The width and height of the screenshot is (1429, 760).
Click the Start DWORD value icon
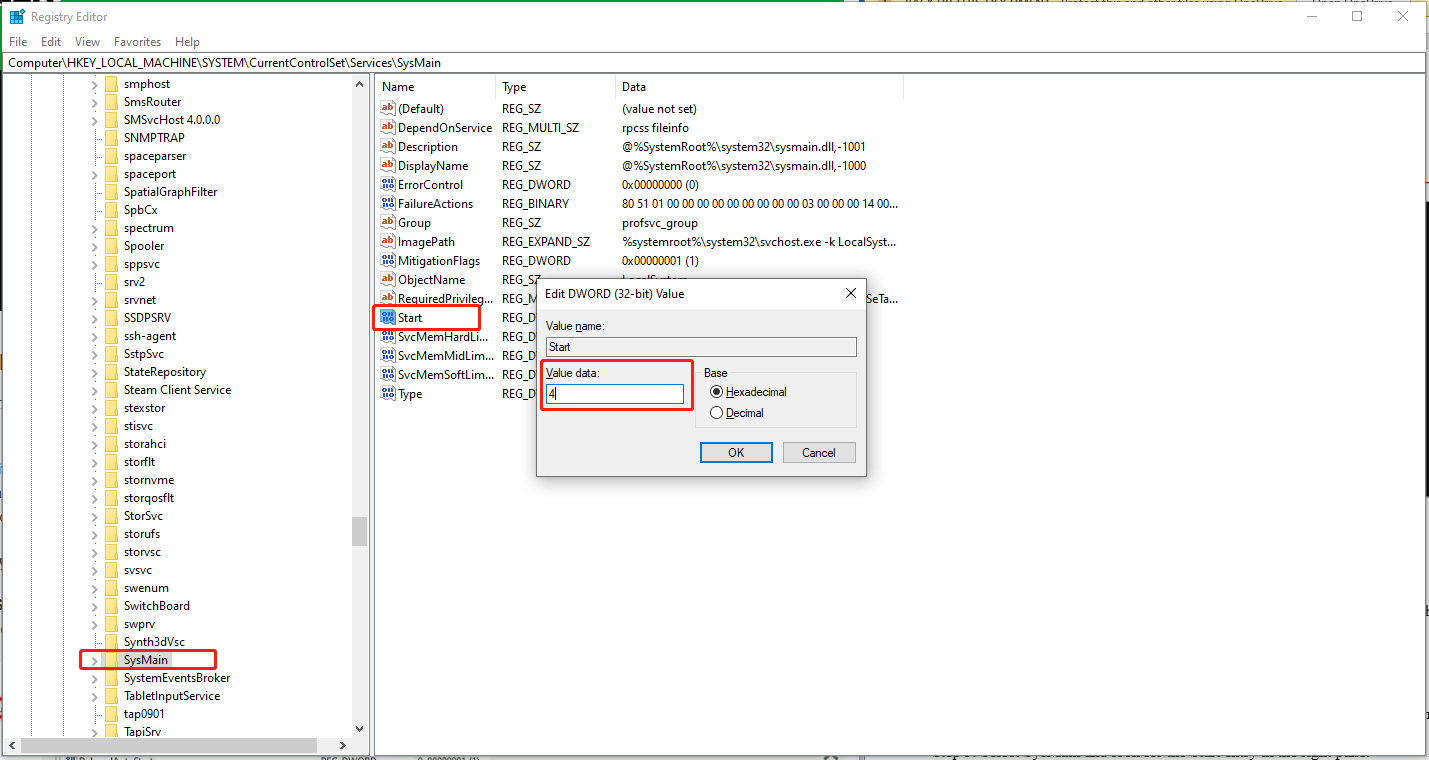(389, 317)
